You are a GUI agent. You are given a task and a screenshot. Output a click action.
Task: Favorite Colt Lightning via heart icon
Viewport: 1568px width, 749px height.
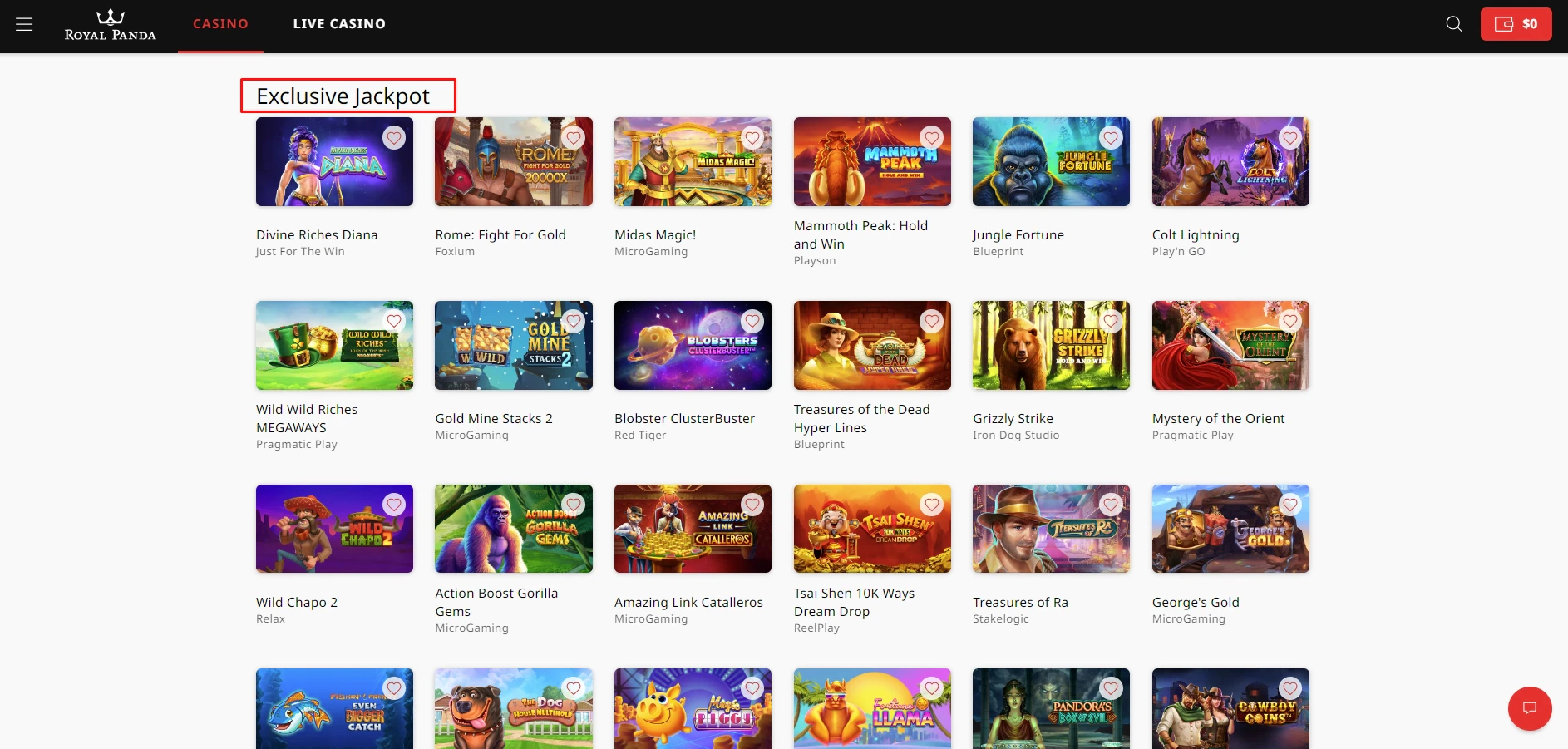tap(1290, 138)
